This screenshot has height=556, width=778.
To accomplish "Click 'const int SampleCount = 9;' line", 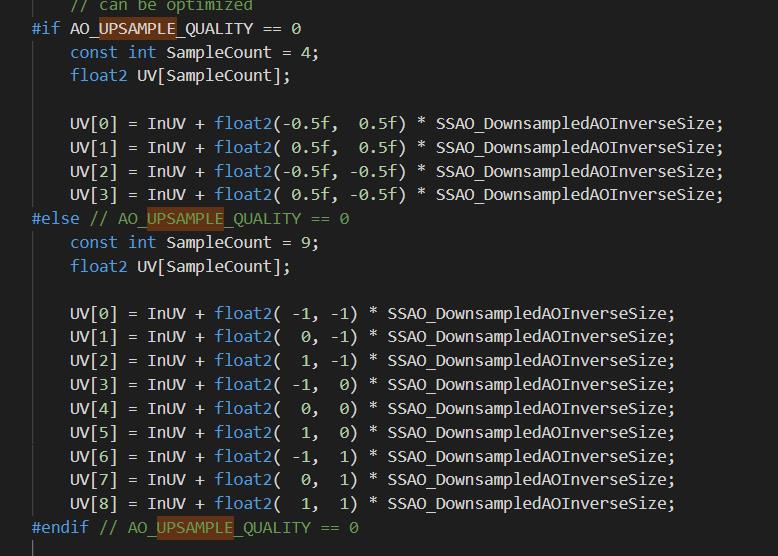I will tap(194, 243).
